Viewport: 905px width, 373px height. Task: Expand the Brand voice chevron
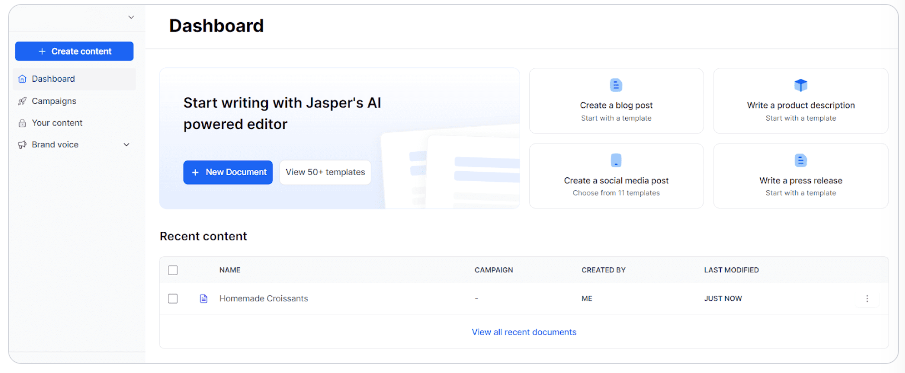[x=127, y=145]
